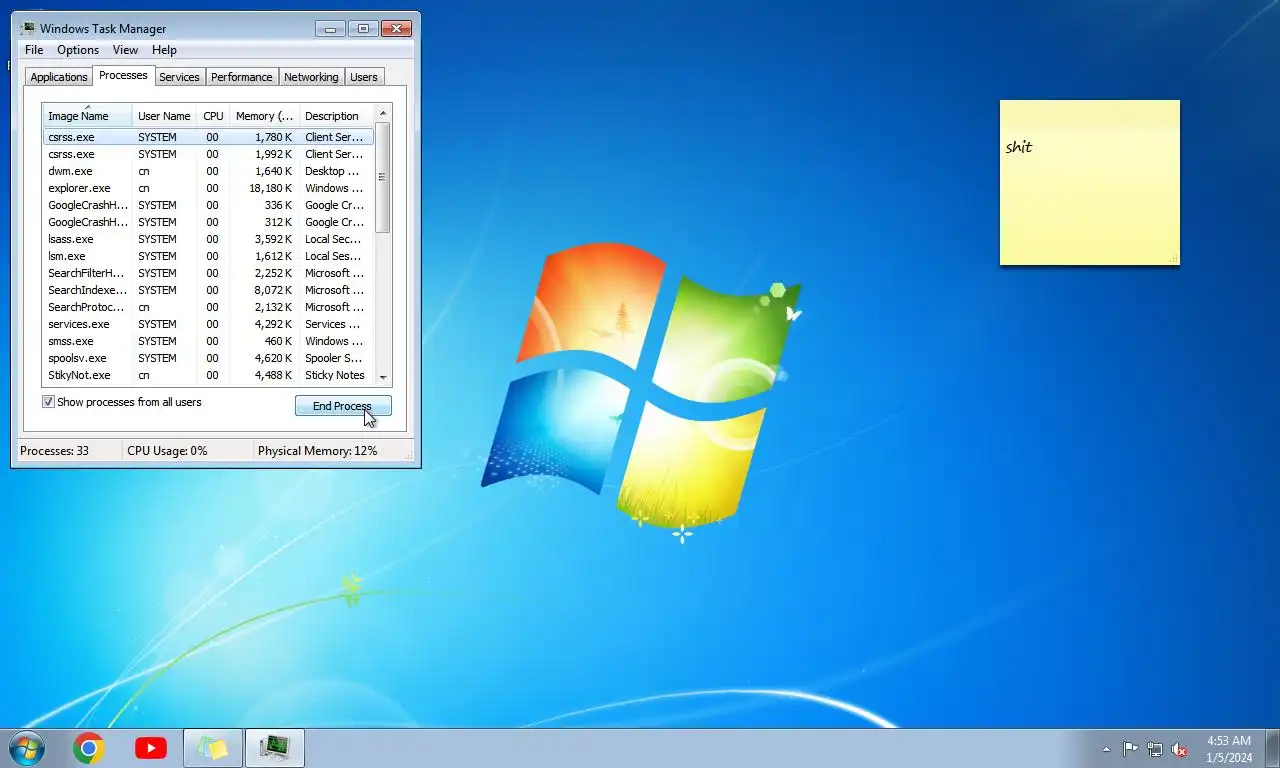Sort by CPU column header

point(213,116)
